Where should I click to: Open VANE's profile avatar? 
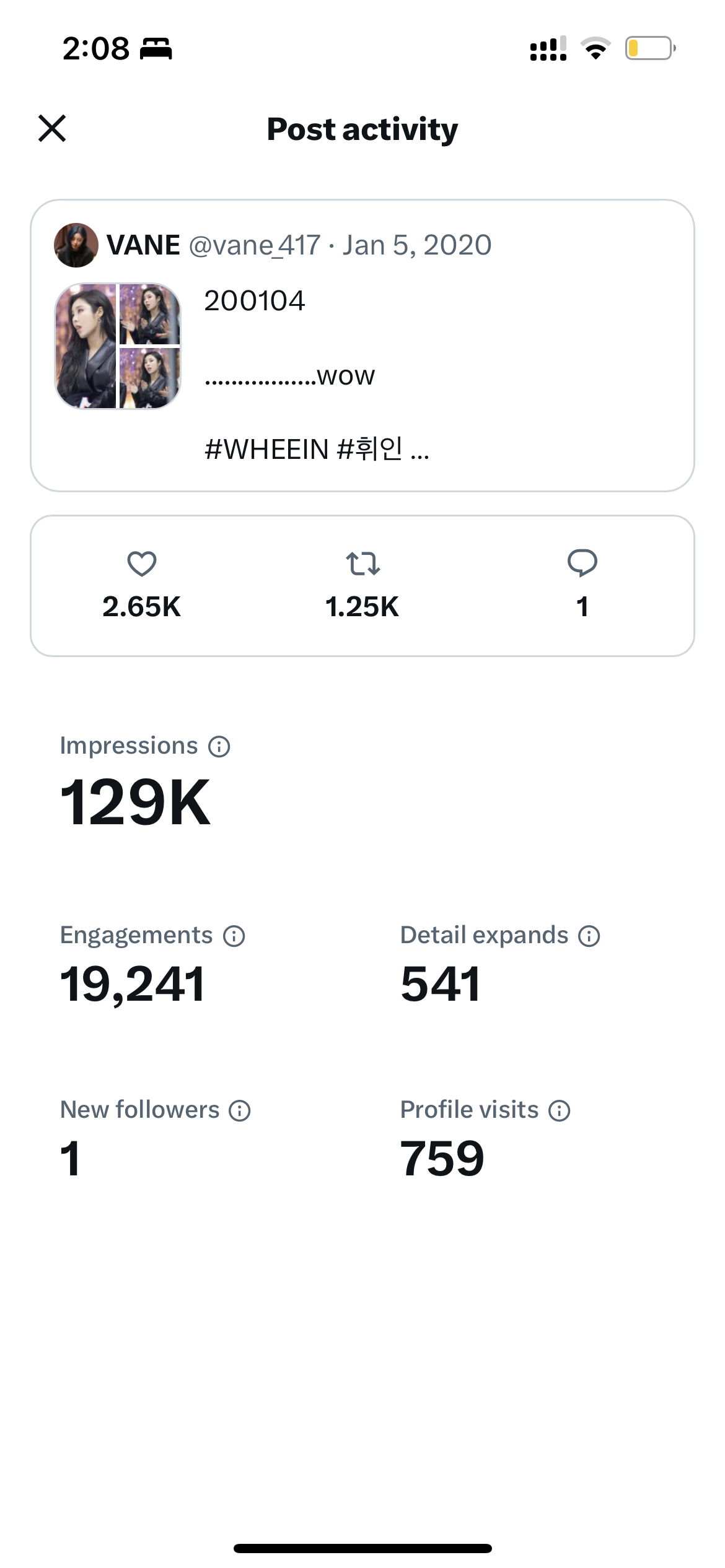click(76, 245)
